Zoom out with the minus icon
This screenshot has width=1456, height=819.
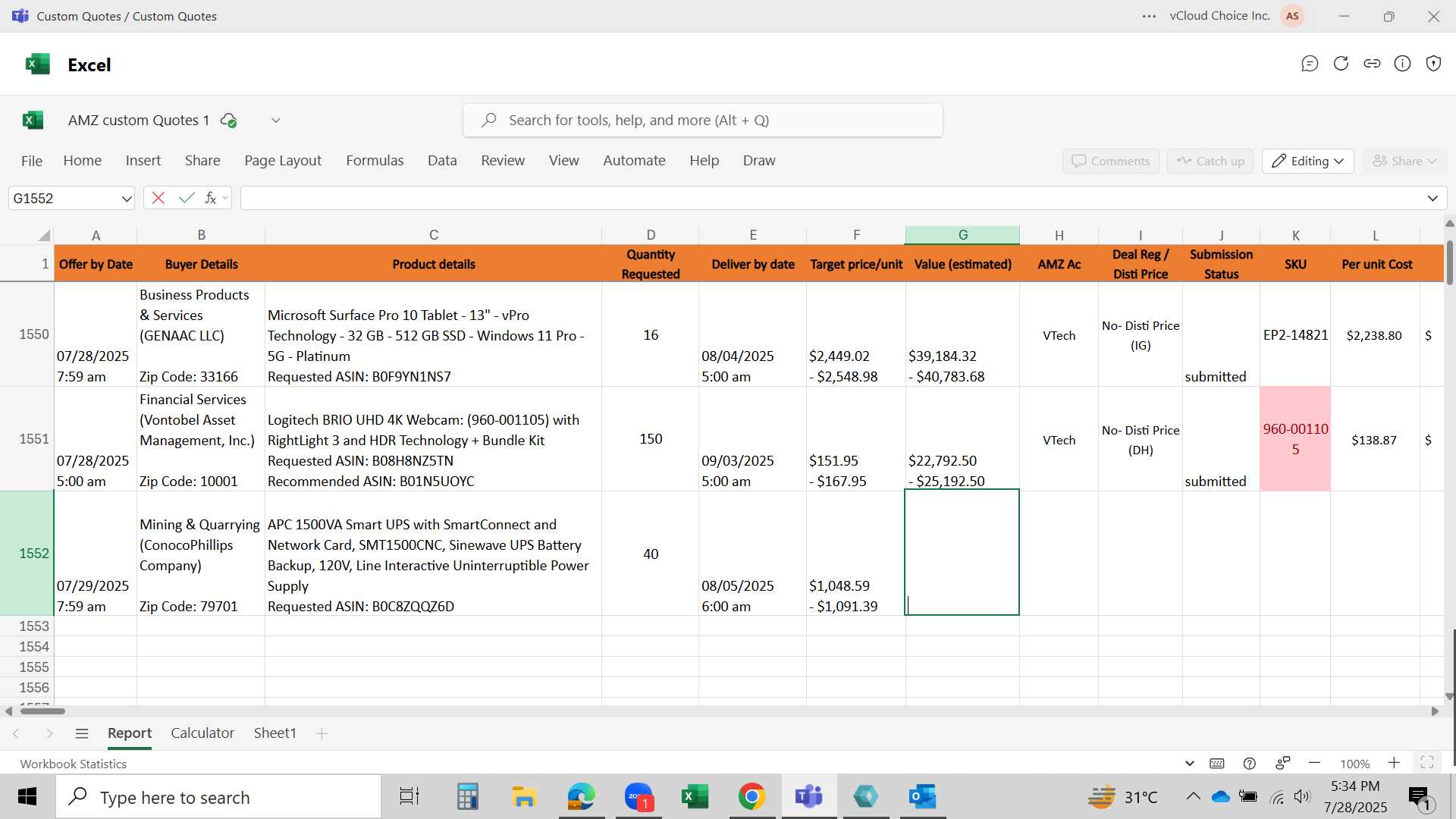pos(1315,763)
